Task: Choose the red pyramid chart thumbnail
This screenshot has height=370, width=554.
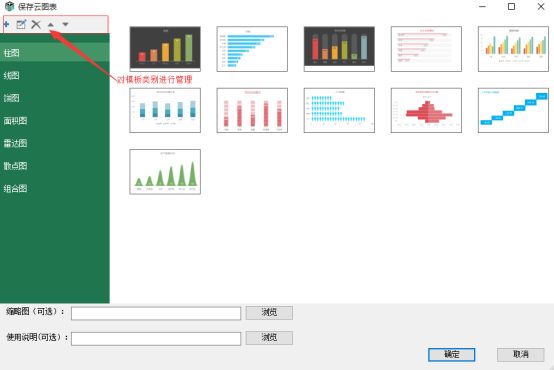Action: pyautogui.click(x=426, y=110)
